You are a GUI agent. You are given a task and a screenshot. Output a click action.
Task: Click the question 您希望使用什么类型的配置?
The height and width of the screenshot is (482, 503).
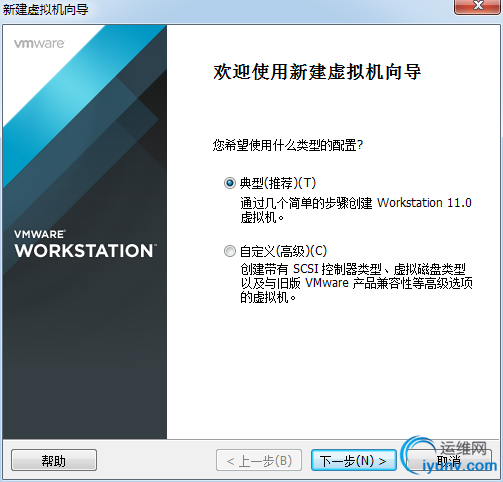coord(288,145)
